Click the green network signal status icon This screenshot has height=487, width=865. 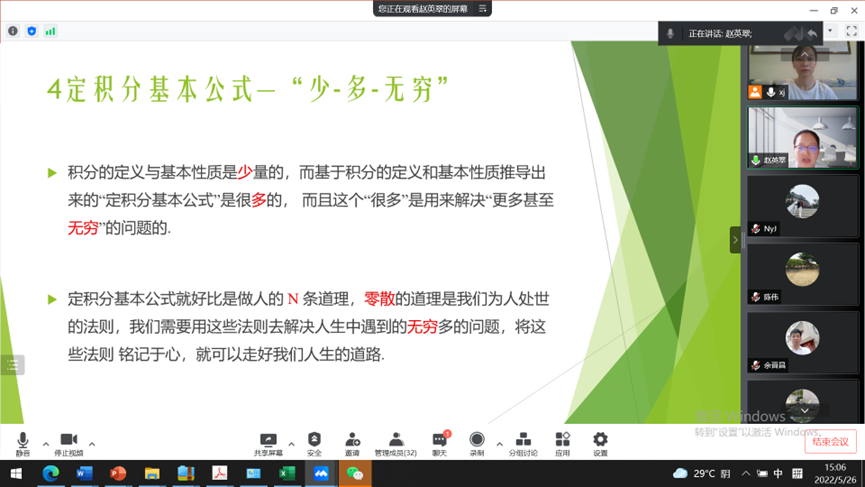(x=50, y=31)
